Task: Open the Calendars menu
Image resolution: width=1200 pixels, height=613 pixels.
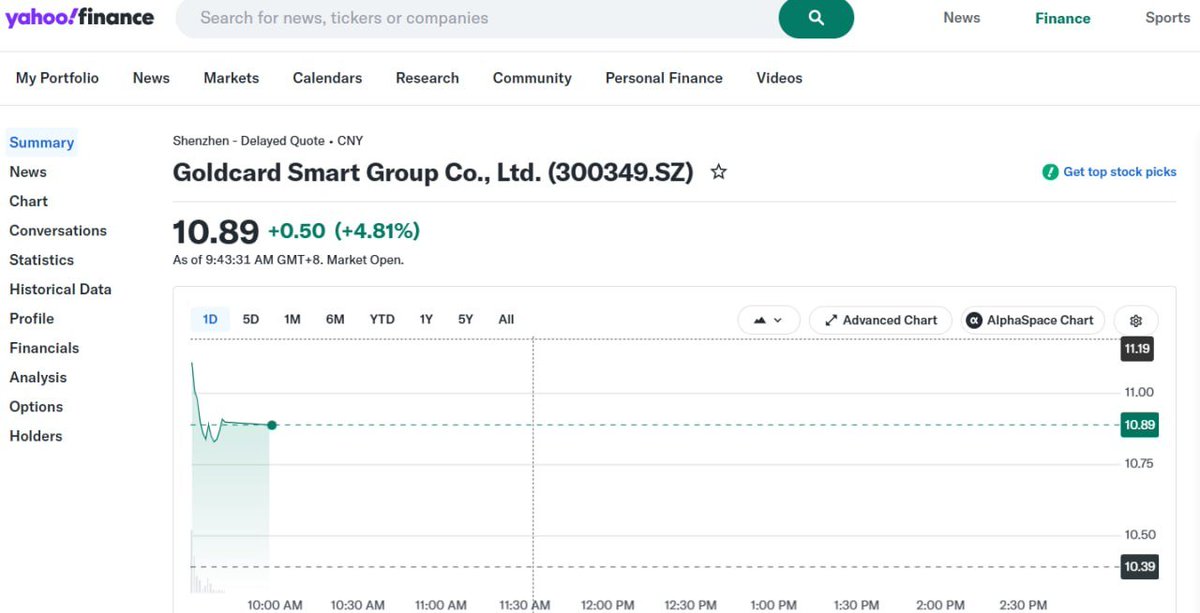Action: [x=327, y=78]
